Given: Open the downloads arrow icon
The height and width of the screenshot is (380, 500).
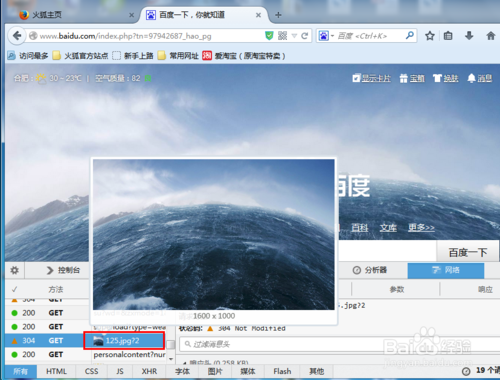Looking at the screenshot, I should click(x=469, y=36).
